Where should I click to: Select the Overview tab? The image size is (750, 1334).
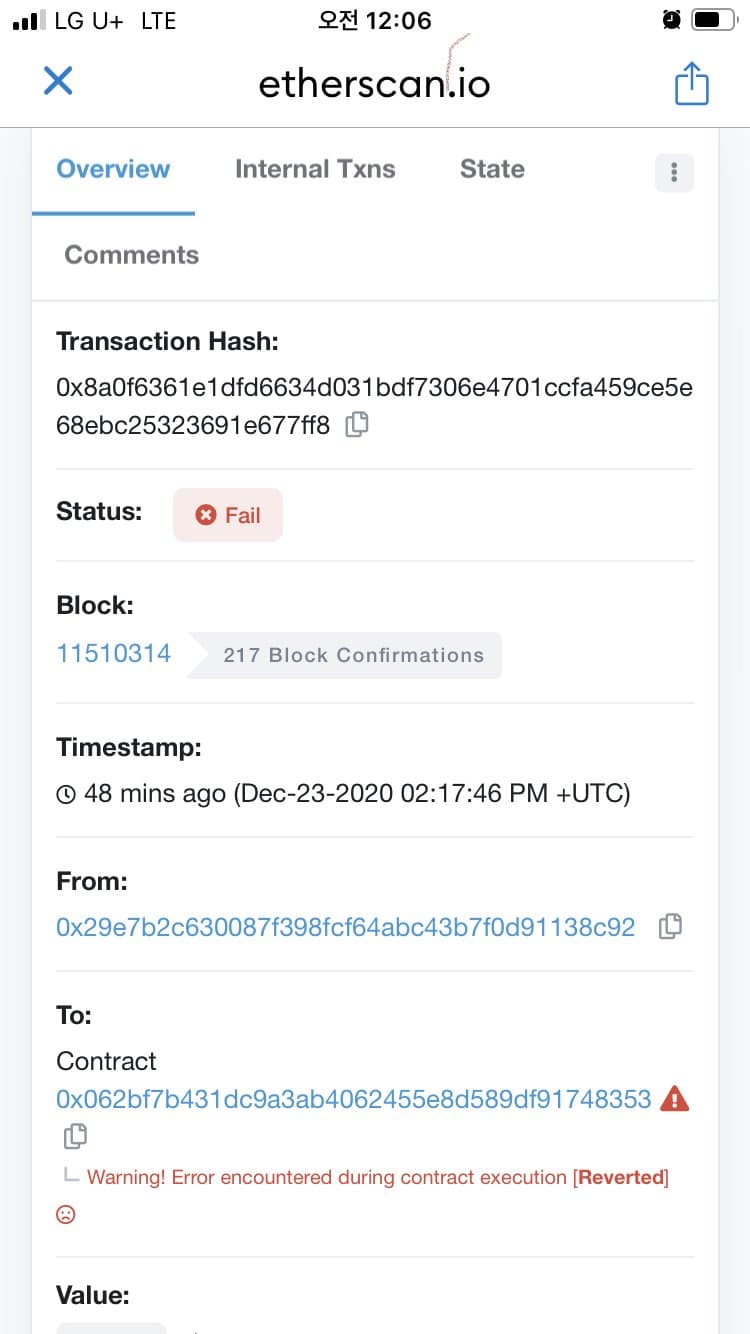tap(113, 169)
